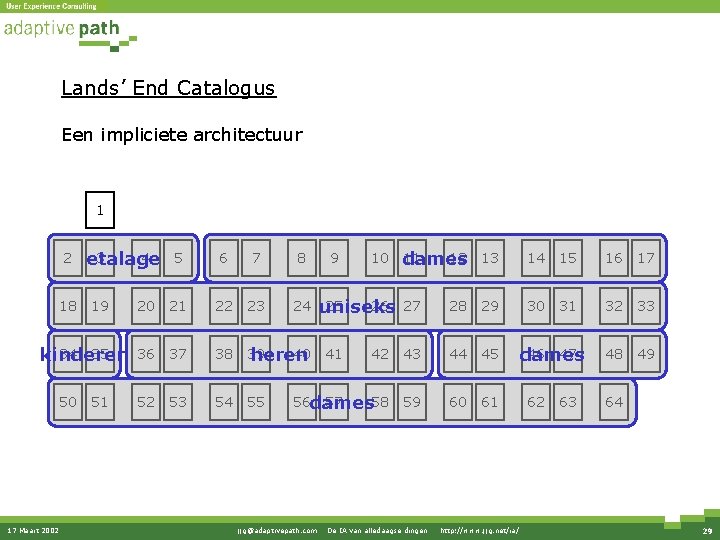The width and height of the screenshot is (720, 540).
Task: Click page box 37
Action: [178, 354]
